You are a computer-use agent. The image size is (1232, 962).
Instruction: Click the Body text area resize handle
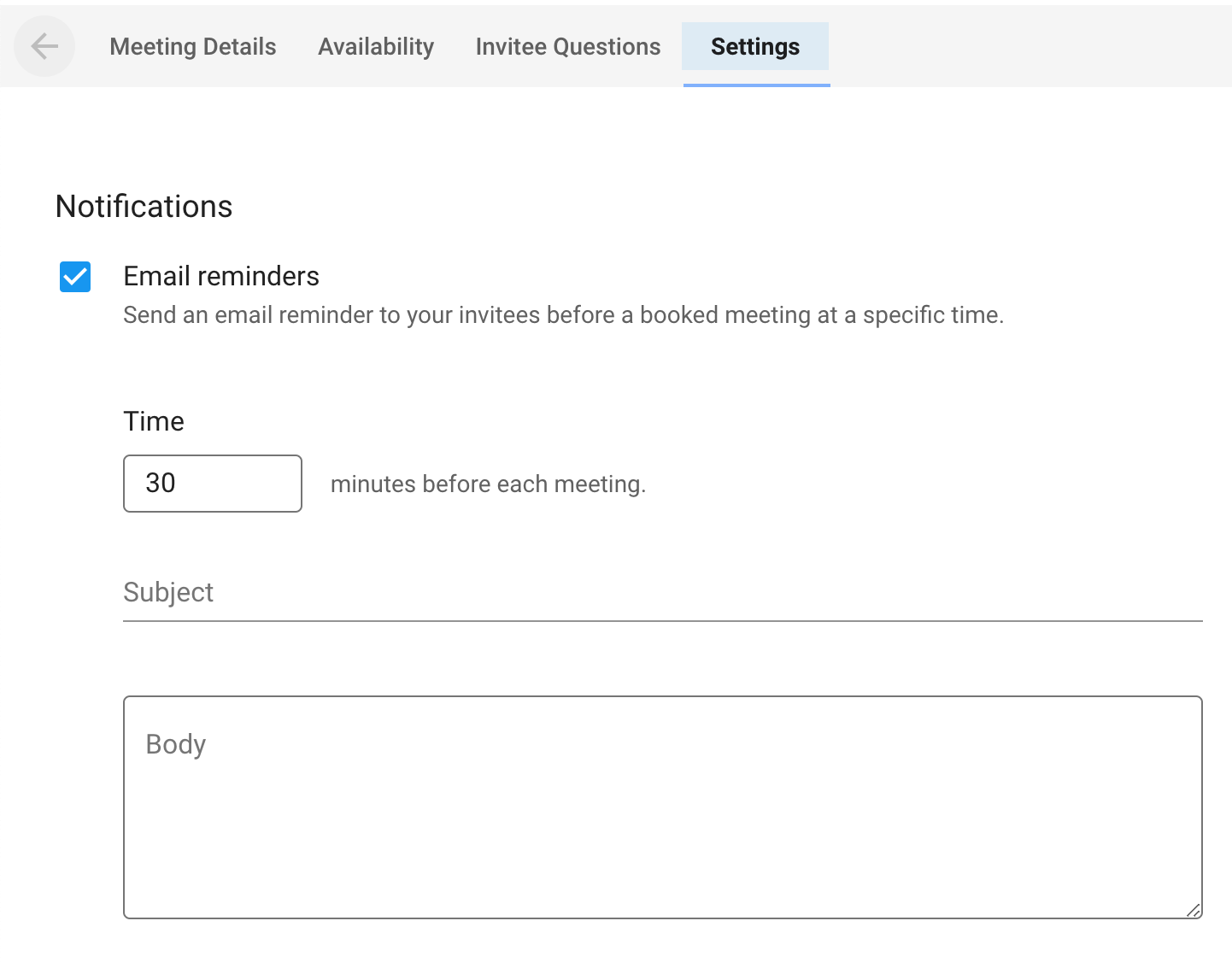click(1194, 910)
